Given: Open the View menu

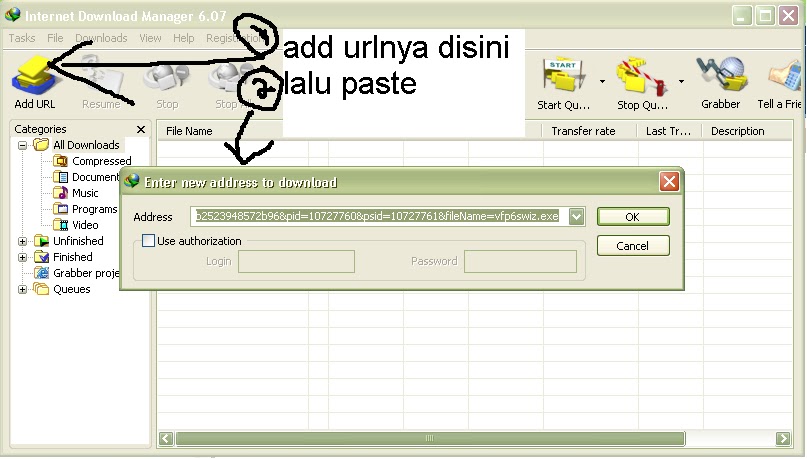Looking at the screenshot, I should pyautogui.click(x=150, y=38).
